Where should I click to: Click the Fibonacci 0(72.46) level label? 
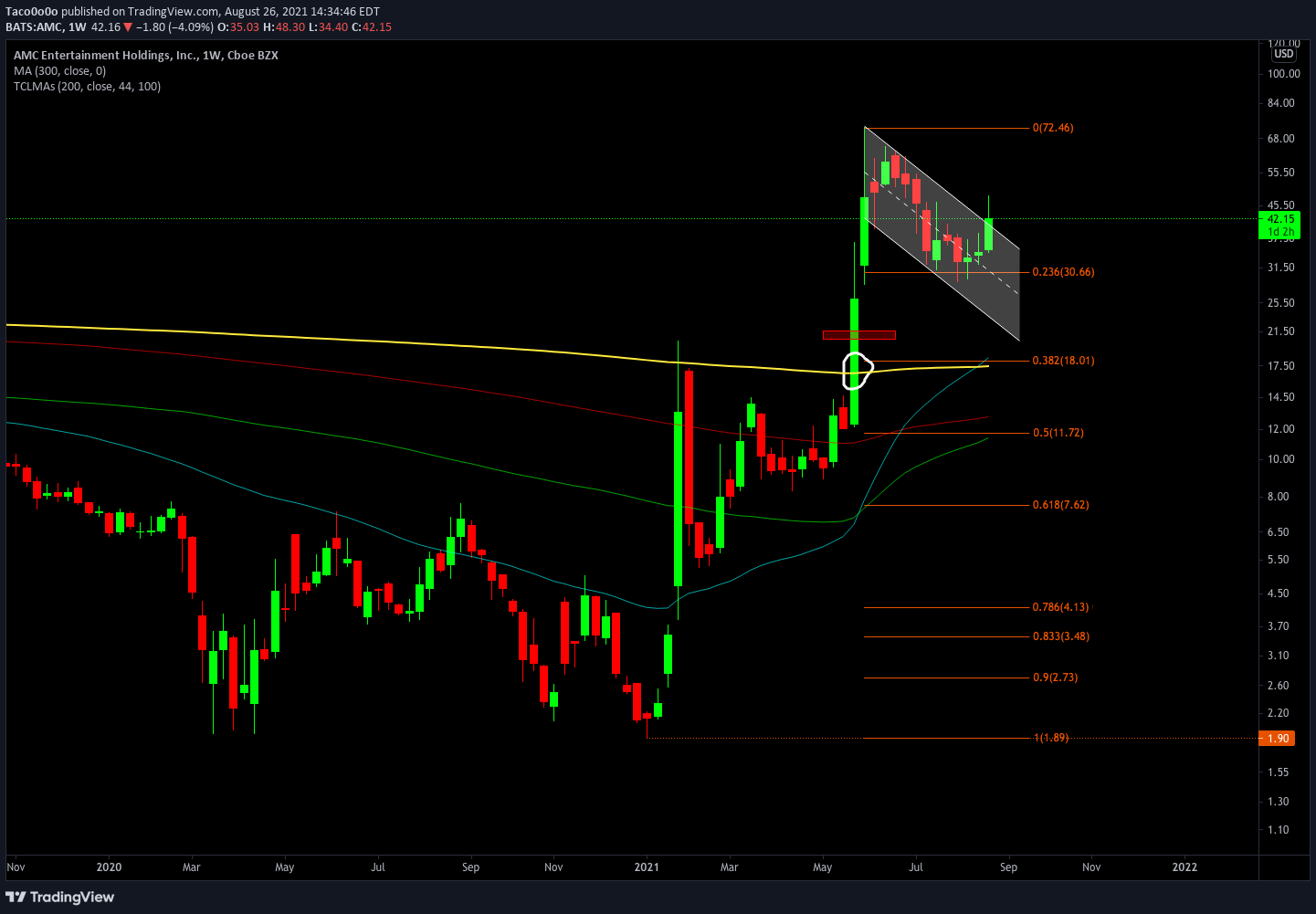tap(1053, 128)
